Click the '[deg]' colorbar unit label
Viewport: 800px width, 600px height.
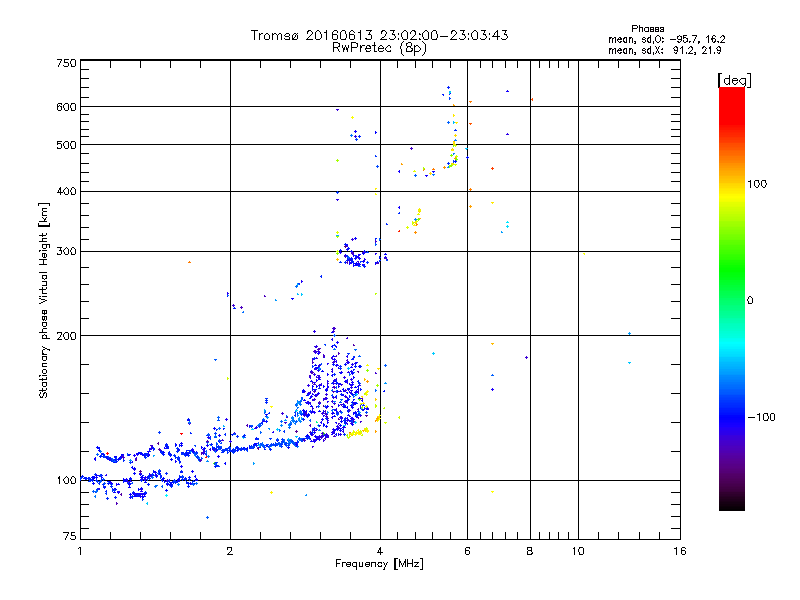pyautogui.click(x=734, y=80)
